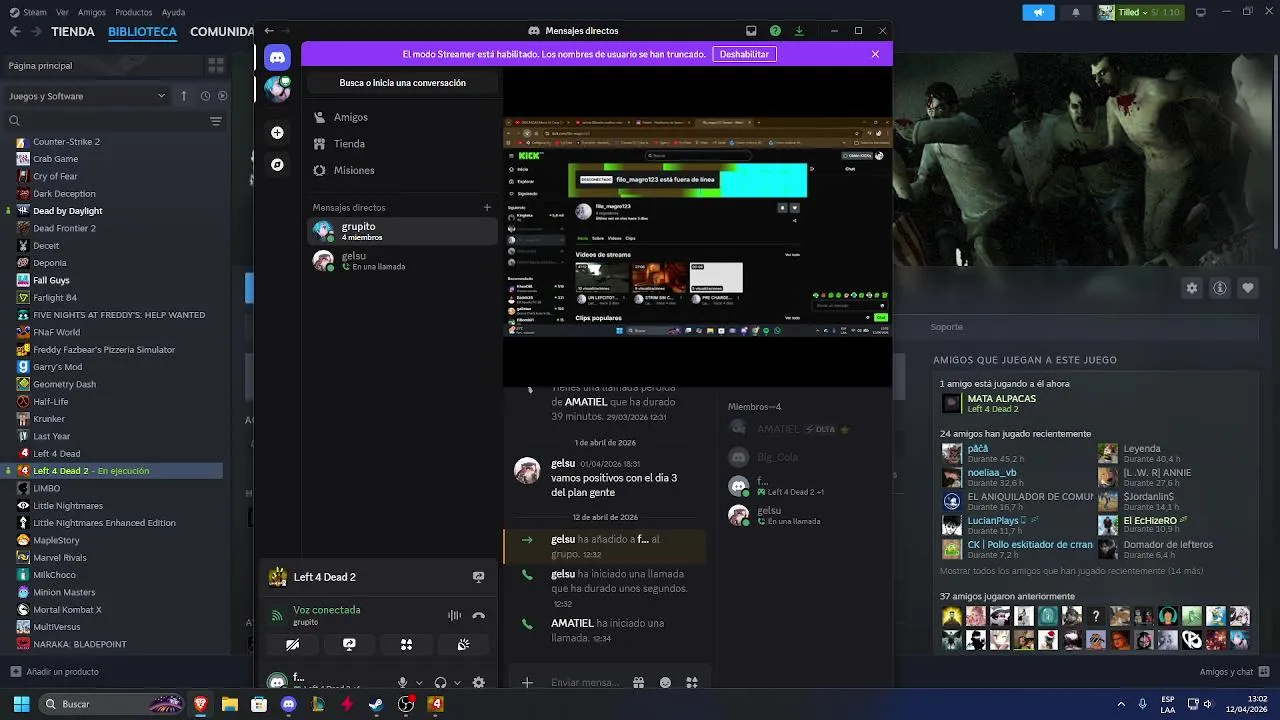Create a new direct message with plus
The image size is (1280, 720).
click(487, 208)
